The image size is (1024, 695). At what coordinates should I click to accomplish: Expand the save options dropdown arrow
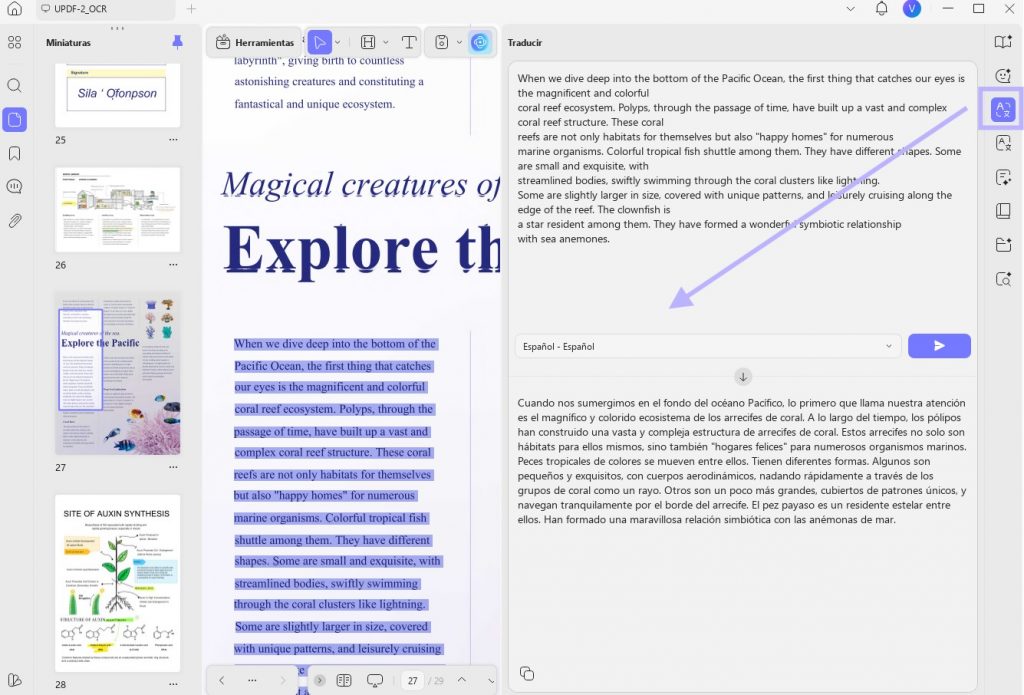[459, 42]
